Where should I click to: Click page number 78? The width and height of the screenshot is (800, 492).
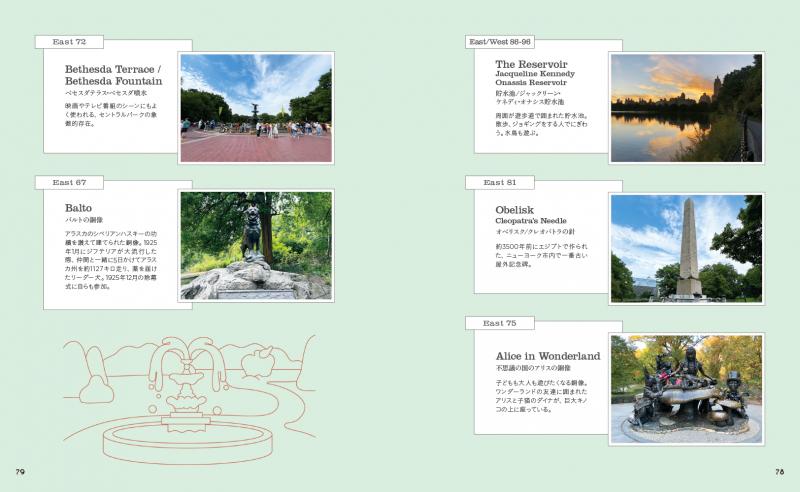(x=779, y=472)
